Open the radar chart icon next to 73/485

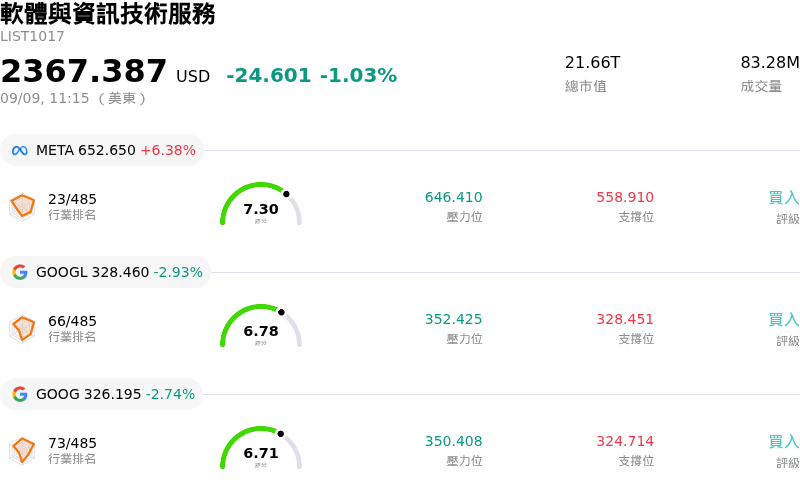click(x=22, y=451)
